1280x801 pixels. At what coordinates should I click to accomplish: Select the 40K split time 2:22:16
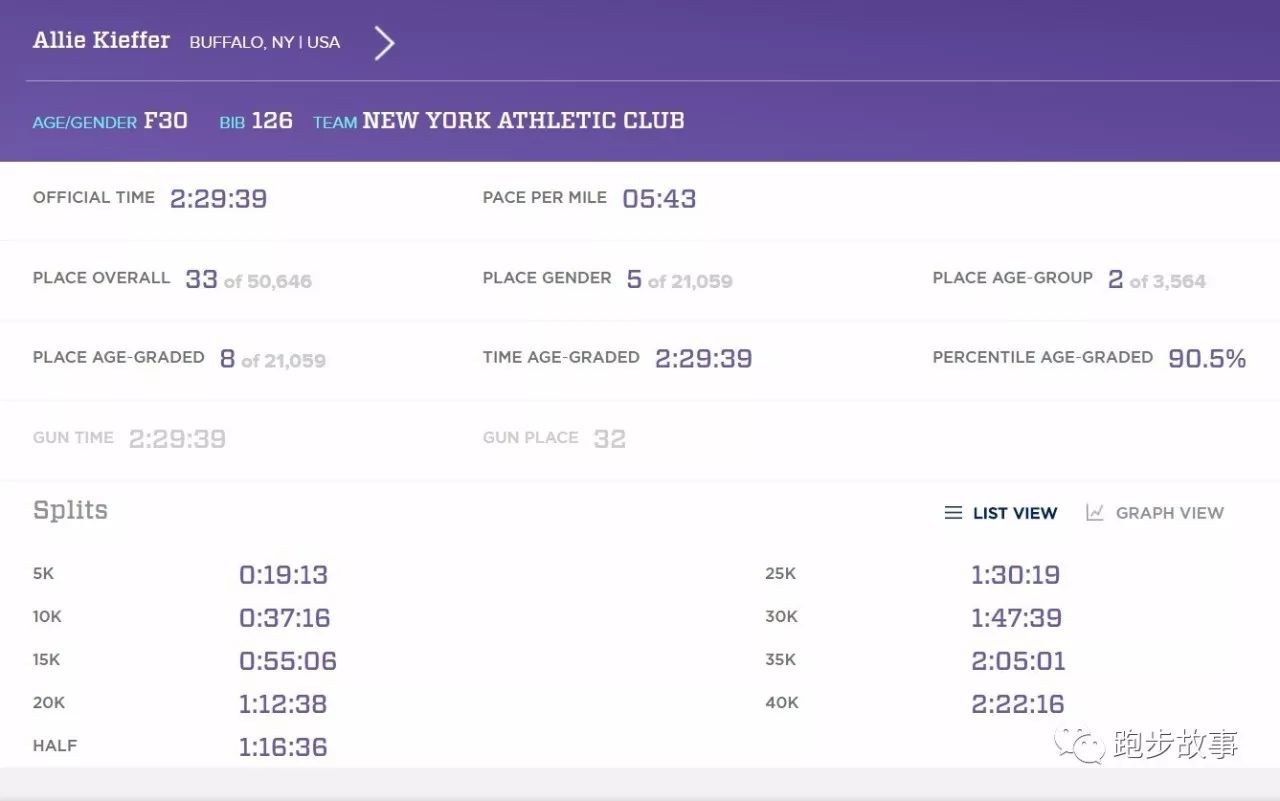1017,704
